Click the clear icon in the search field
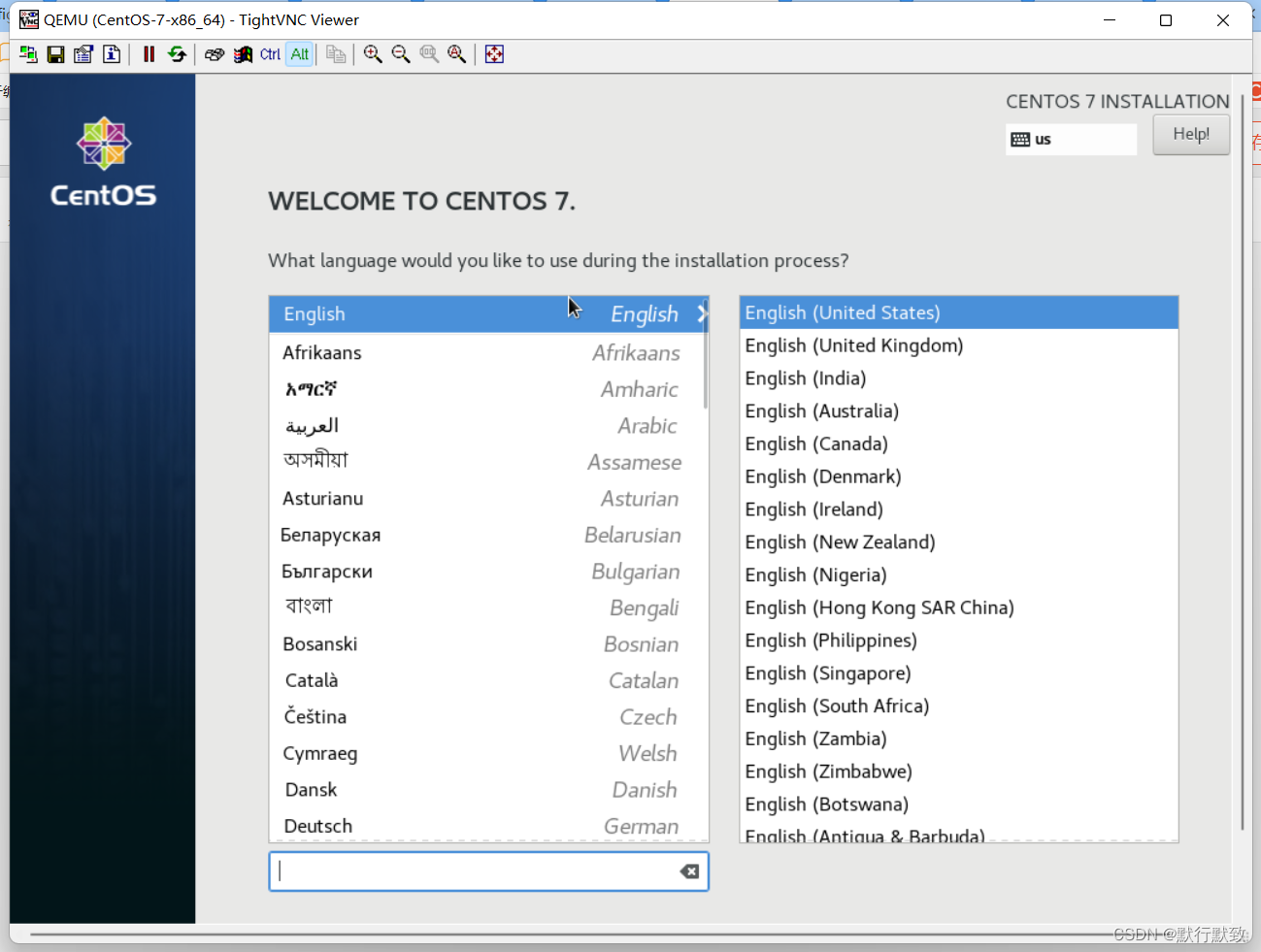The height and width of the screenshot is (952, 1261). tap(689, 871)
